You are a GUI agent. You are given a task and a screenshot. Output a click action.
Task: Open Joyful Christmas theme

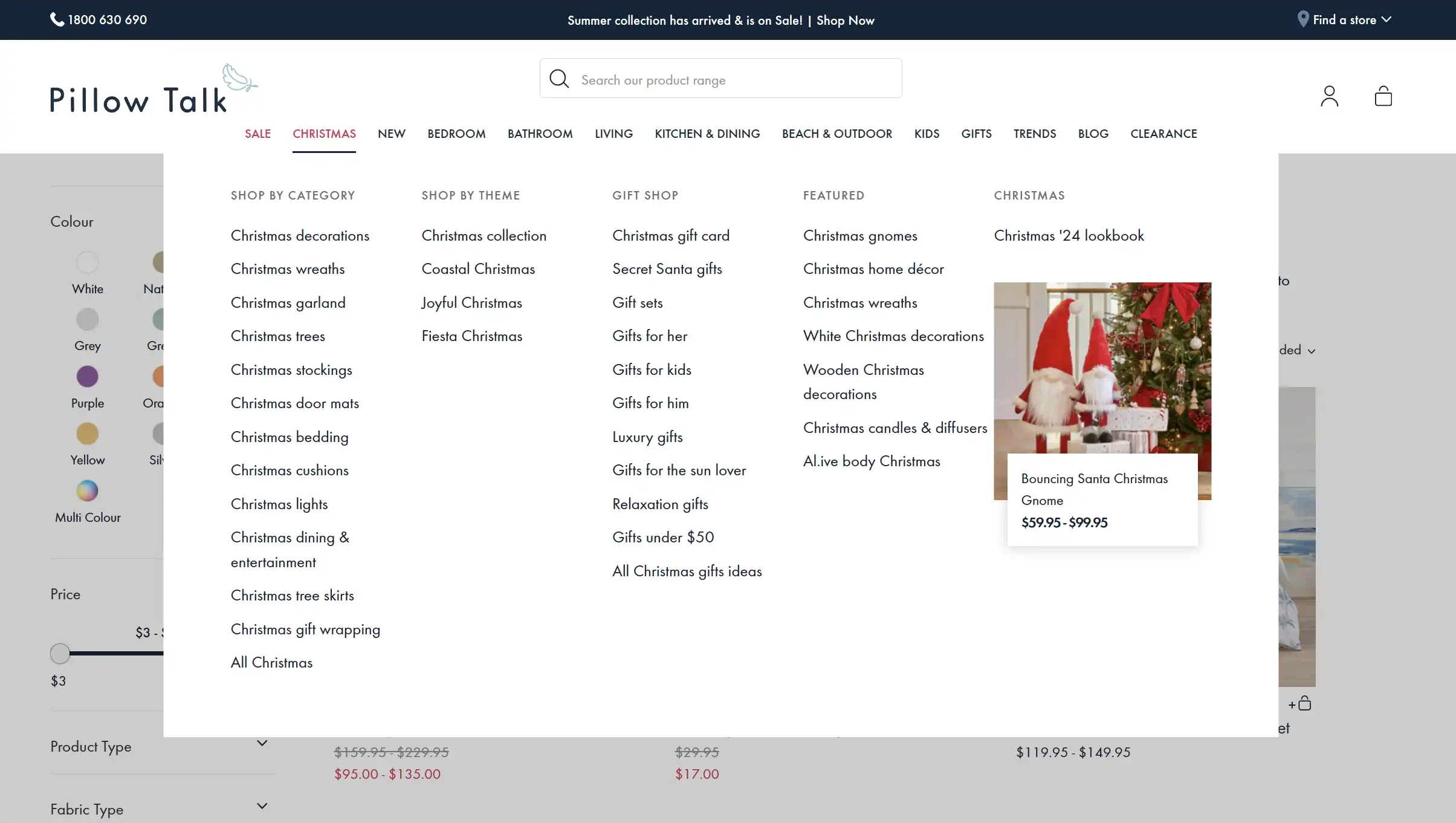point(471,303)
